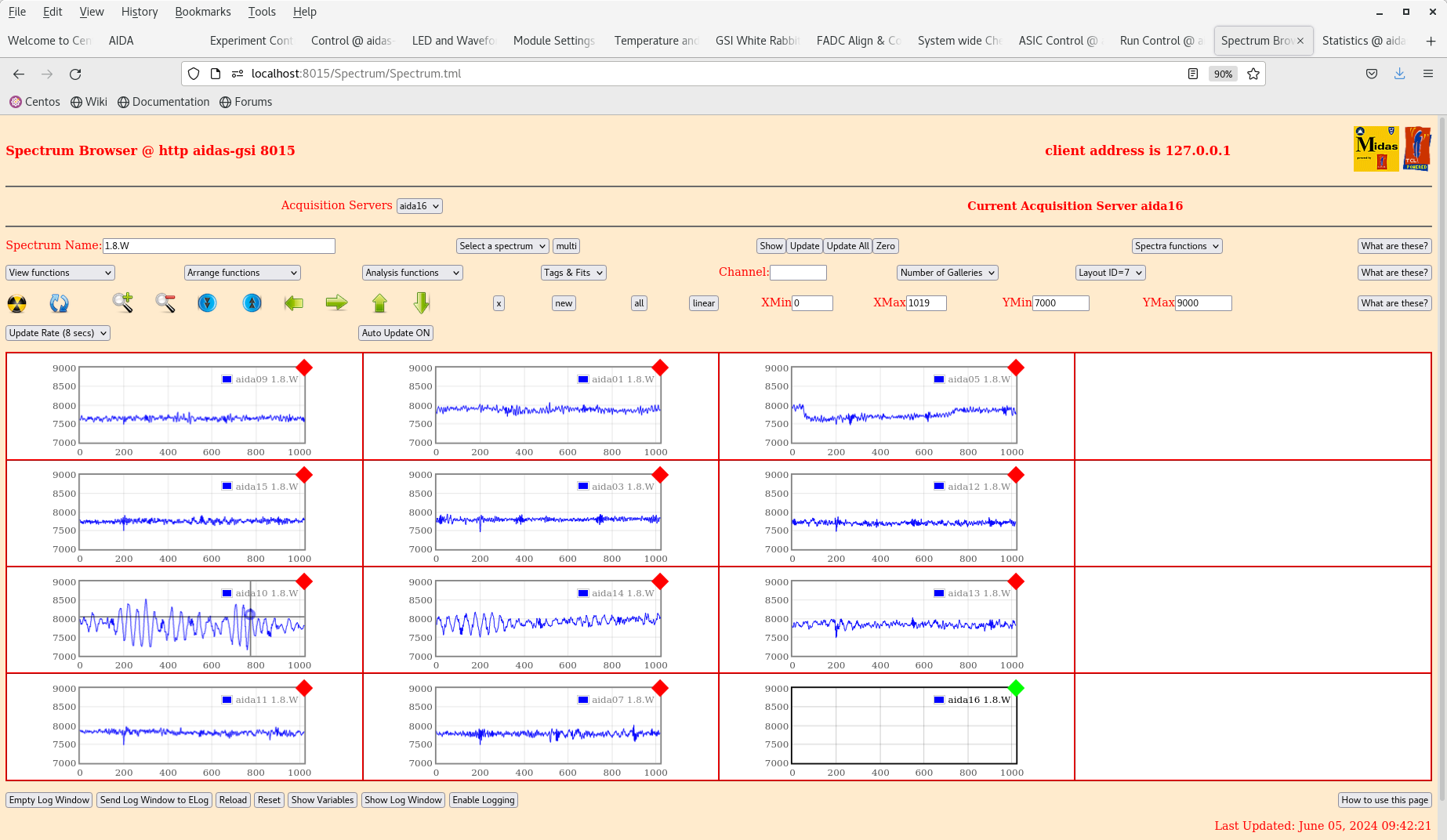This screenshot has height=840, width=1447.
Task: Click the multi button
Action: click(566, 246)
